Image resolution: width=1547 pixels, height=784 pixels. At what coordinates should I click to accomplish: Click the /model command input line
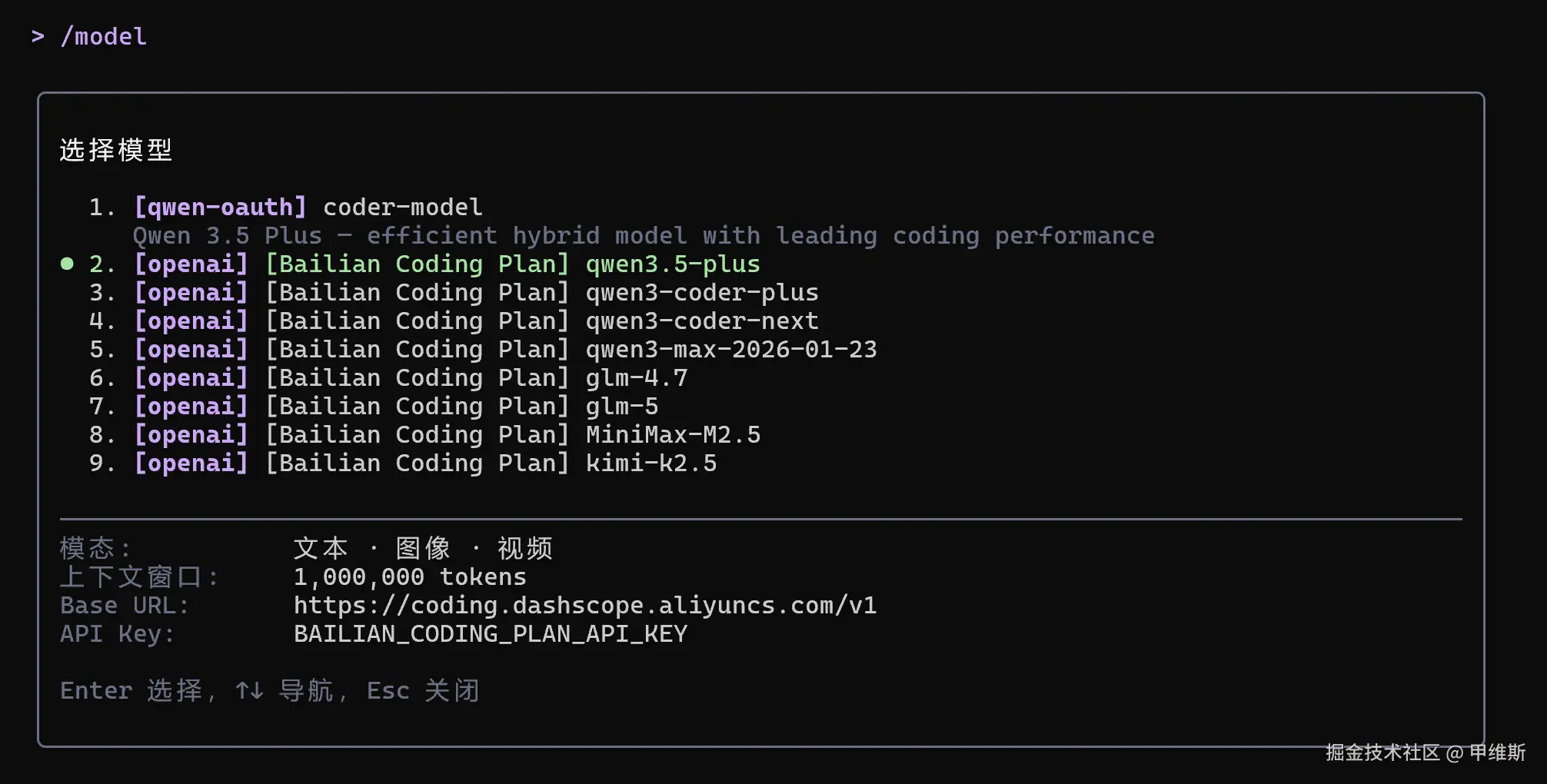[x=103, y=37]
